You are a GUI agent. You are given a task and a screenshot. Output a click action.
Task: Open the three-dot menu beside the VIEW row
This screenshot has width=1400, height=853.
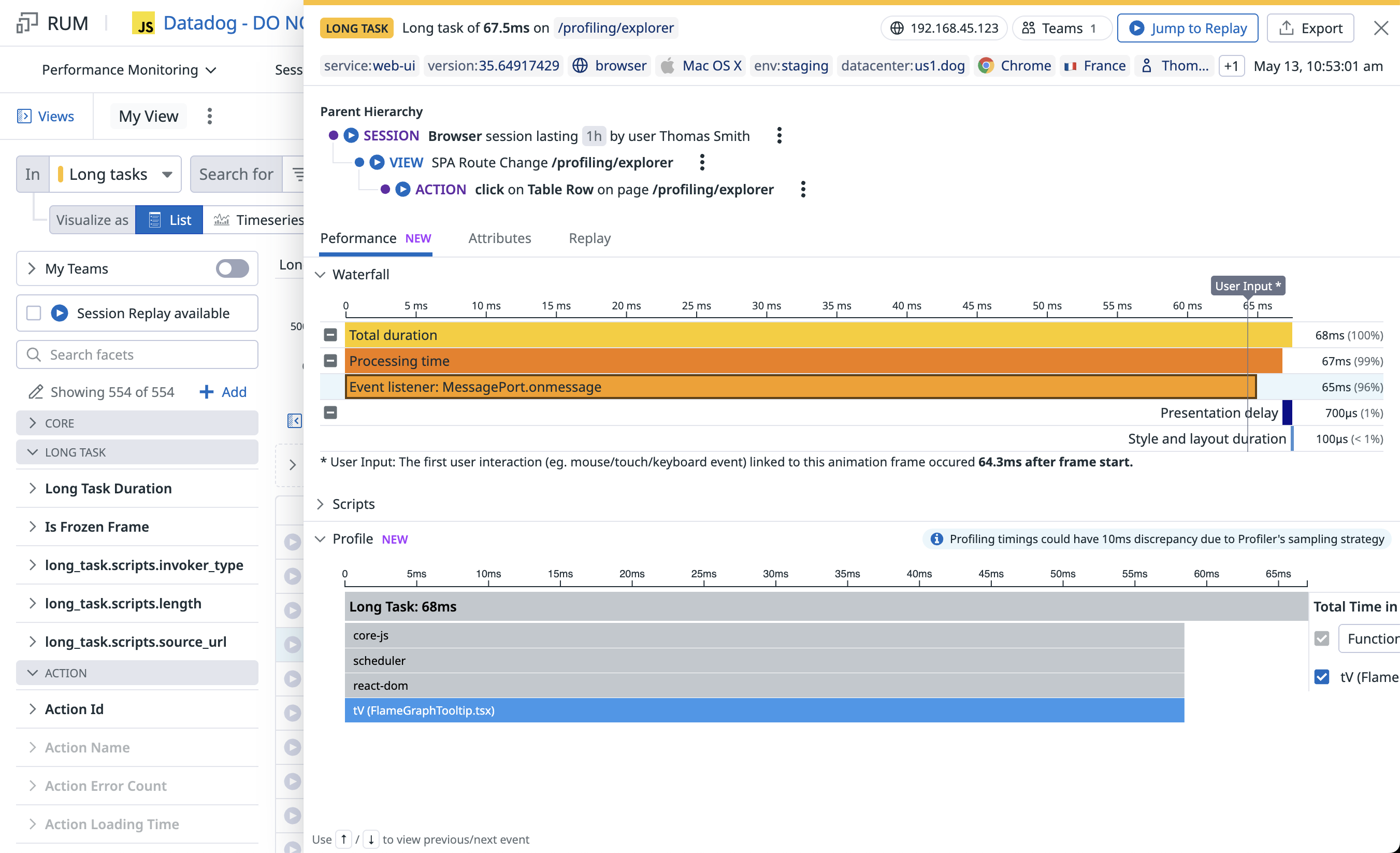(702, 163)
